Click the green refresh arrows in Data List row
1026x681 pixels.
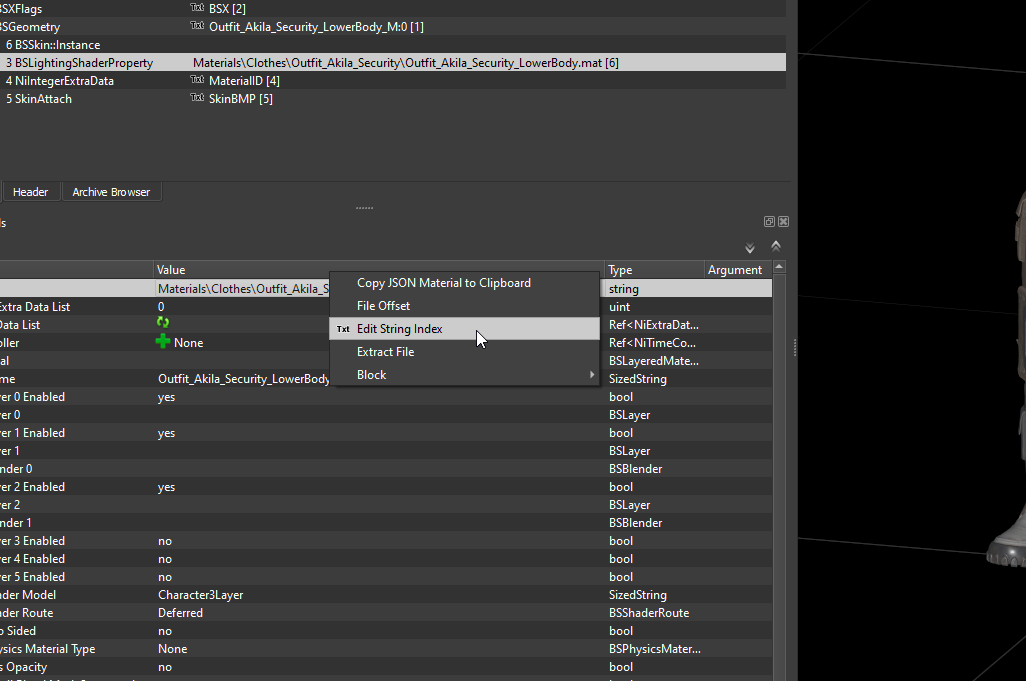click(163, 323)
